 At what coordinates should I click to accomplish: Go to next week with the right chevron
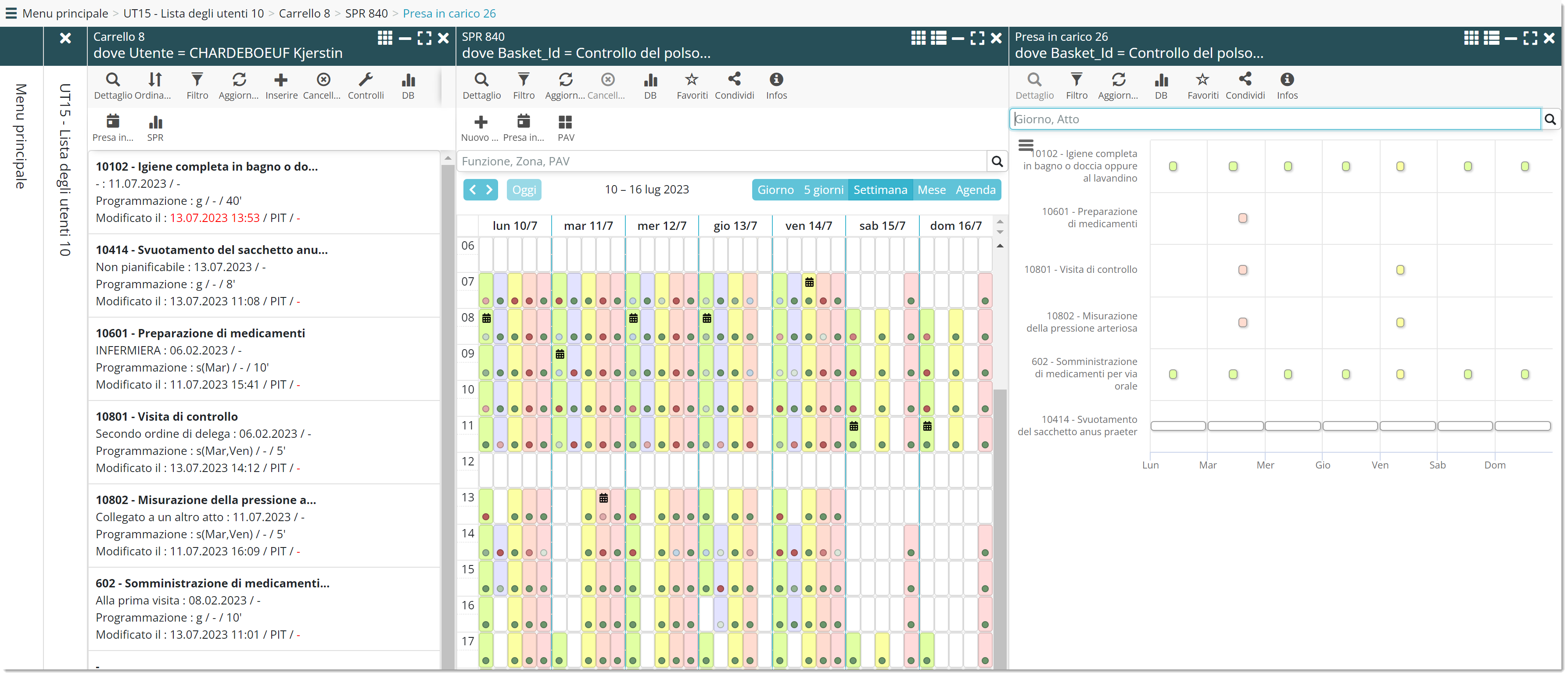[489, 190]
